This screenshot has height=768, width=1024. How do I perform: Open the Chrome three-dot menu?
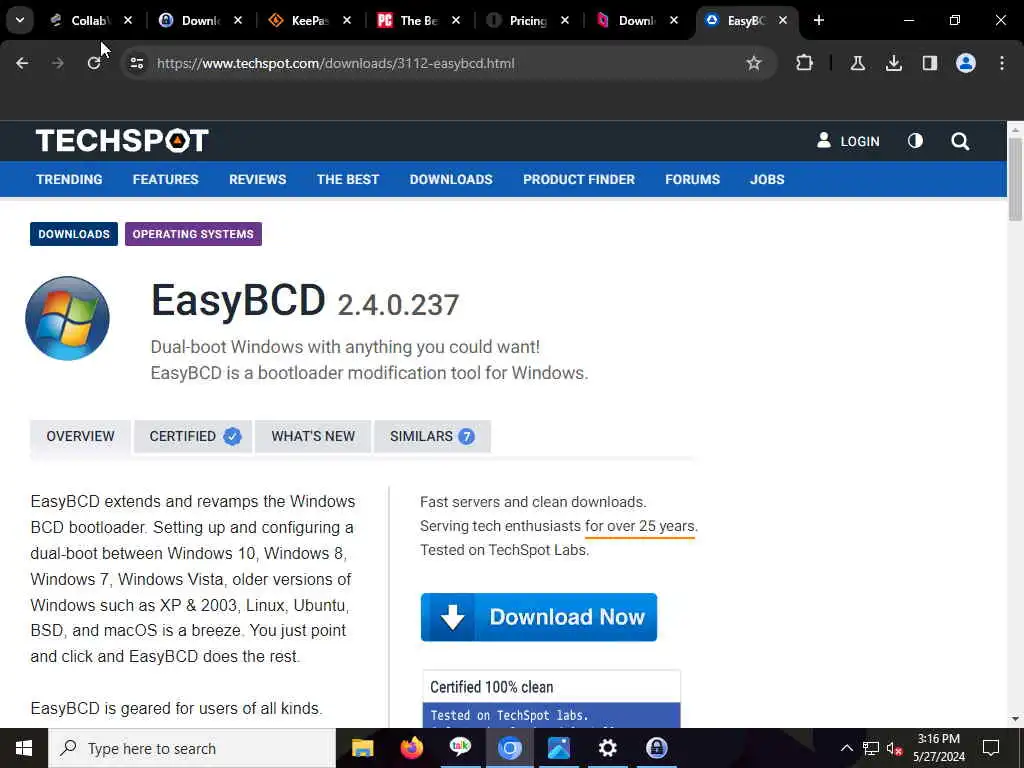pos(1002,63)
